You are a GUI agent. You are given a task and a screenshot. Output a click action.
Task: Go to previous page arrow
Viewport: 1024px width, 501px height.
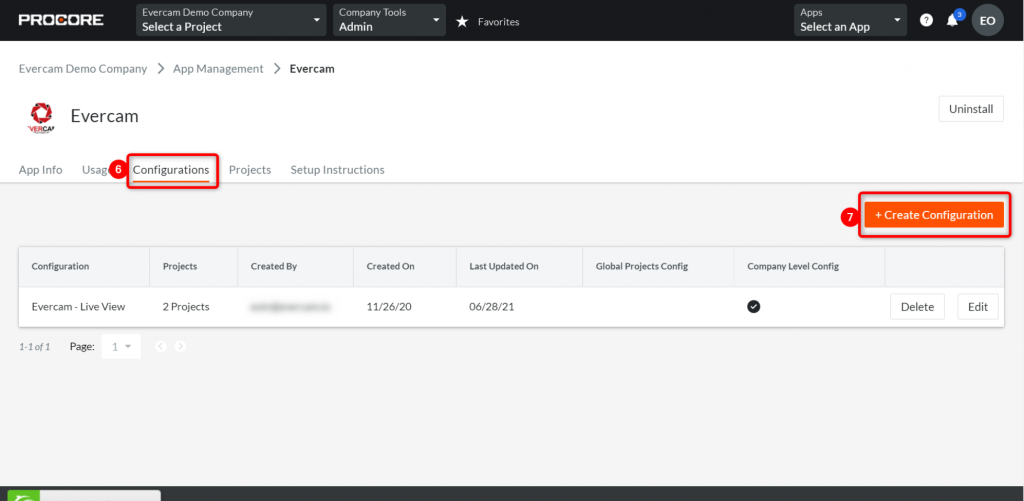coord(161,347)
